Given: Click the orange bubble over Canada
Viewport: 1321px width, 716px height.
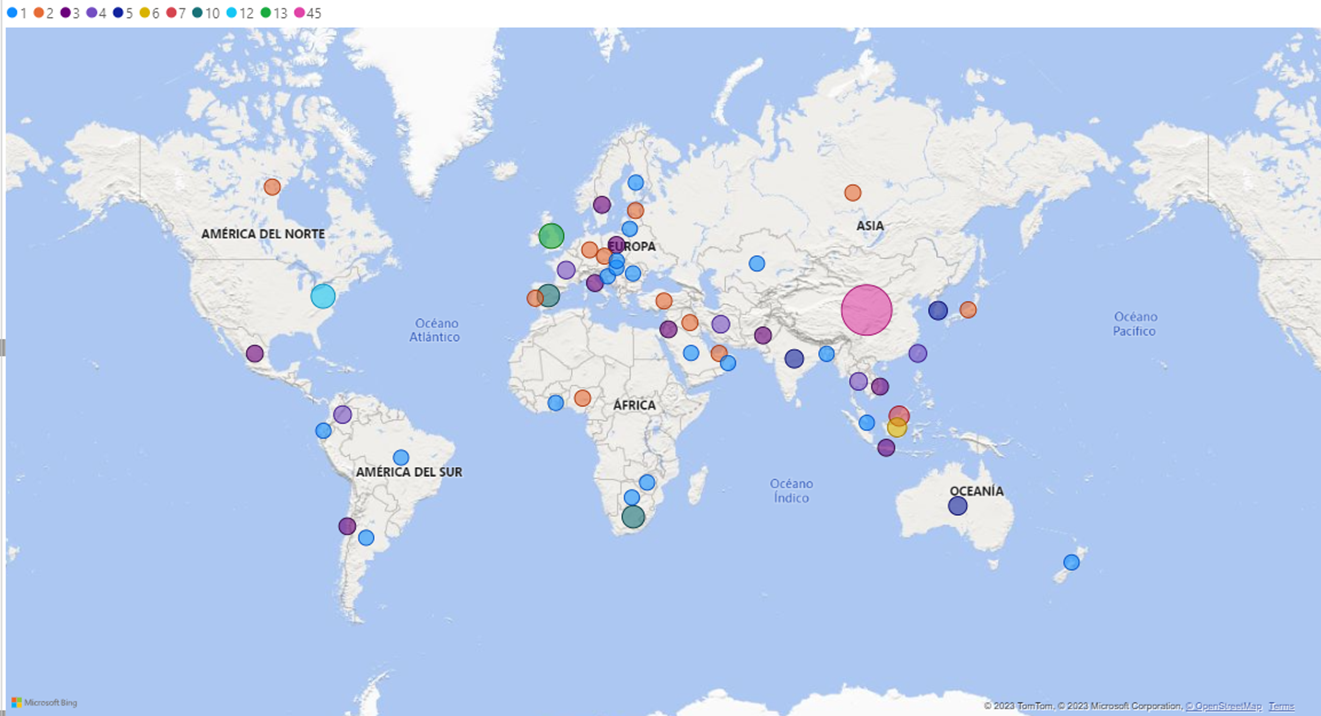Looking at the screenshot, I should 272,187.
